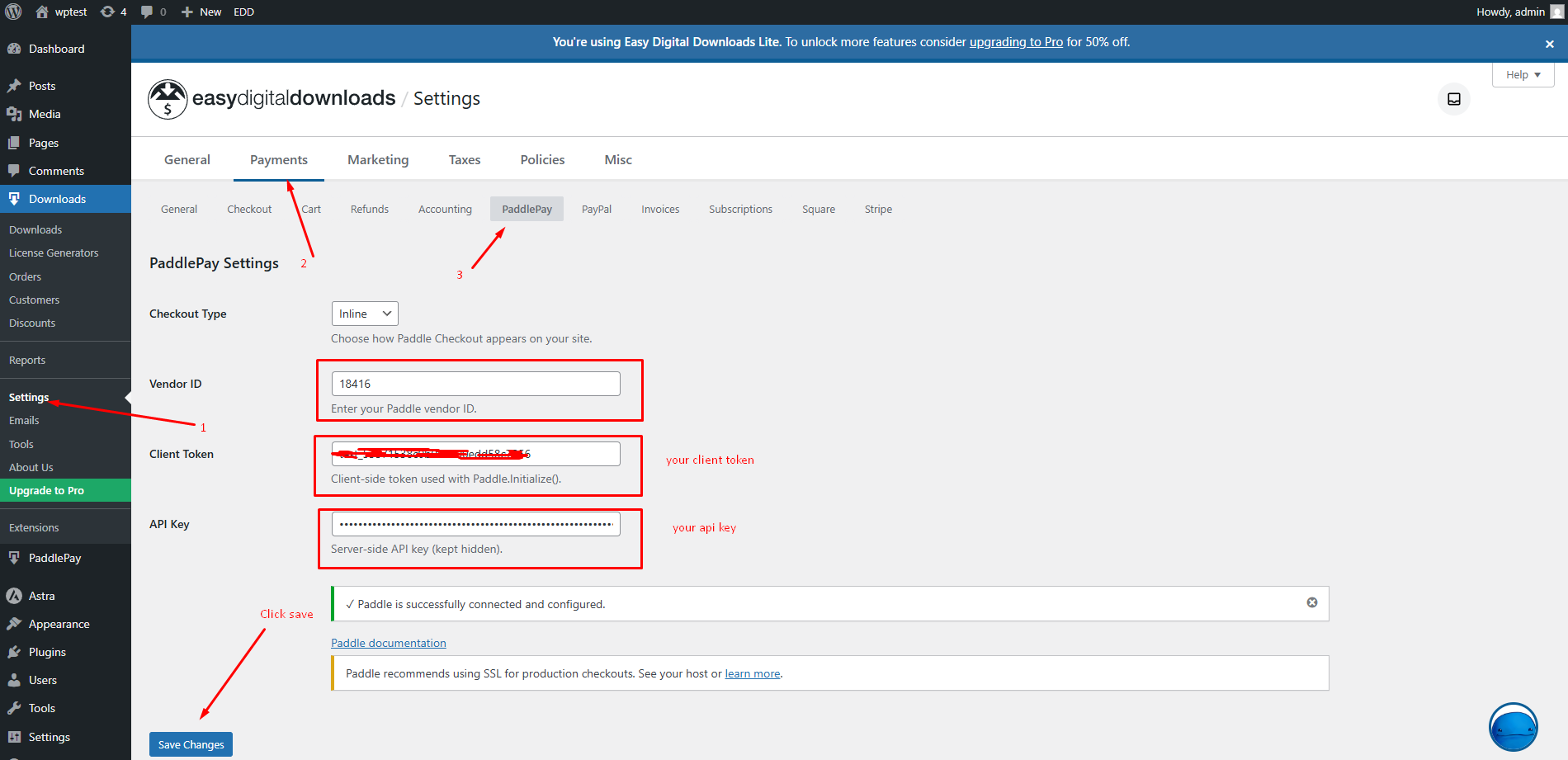Viewport: 1568px width, 760px height.
Task: Switch to the Taxes settings tab
Action: pos(465,159)
